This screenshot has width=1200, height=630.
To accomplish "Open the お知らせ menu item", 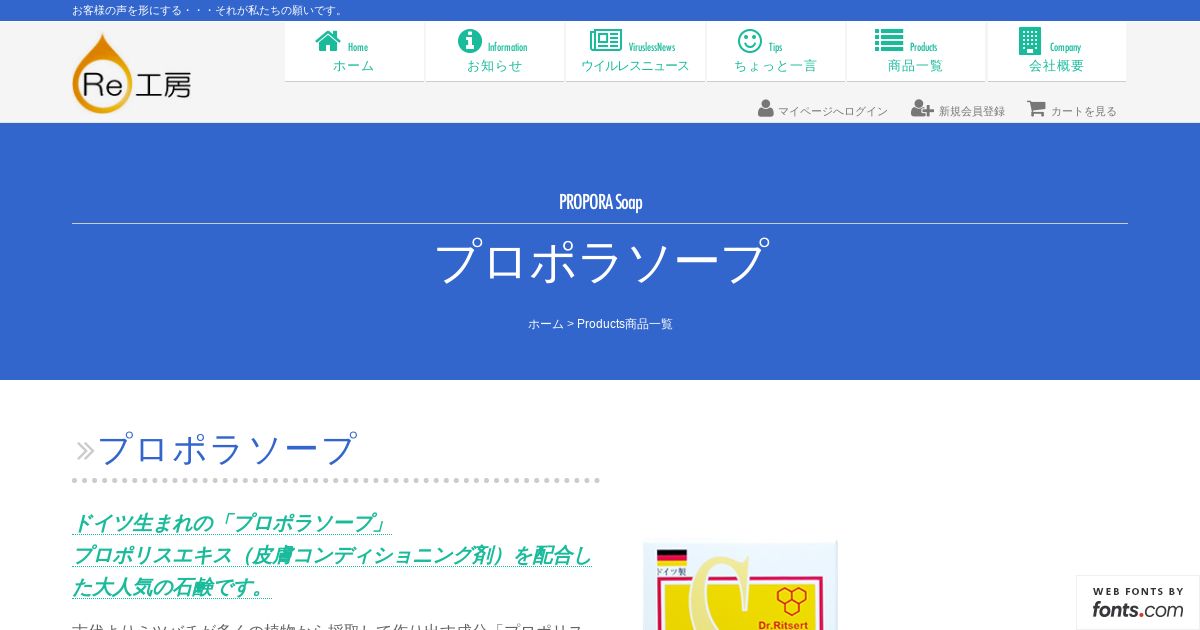I will (495, 52).
